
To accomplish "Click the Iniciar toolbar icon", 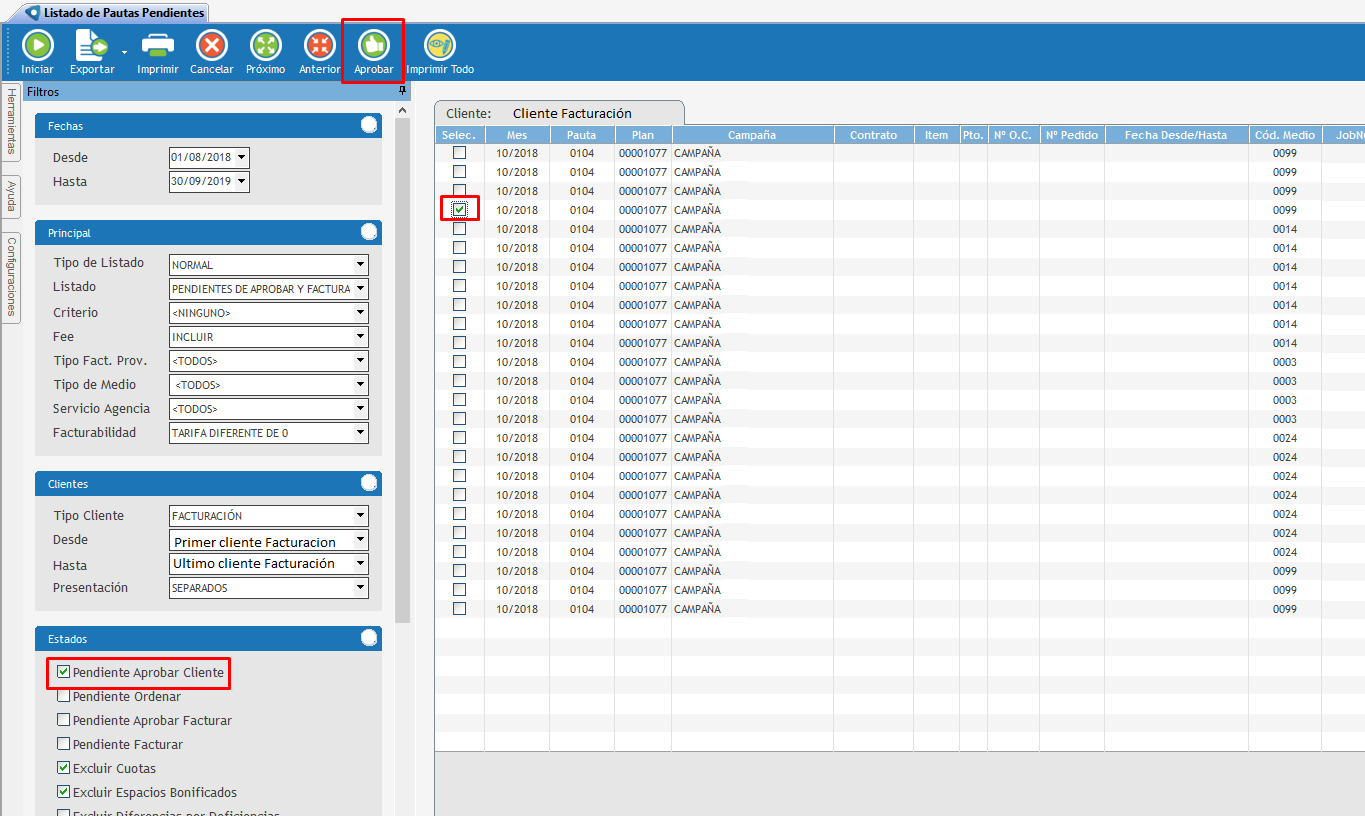I will click(37, 46).
